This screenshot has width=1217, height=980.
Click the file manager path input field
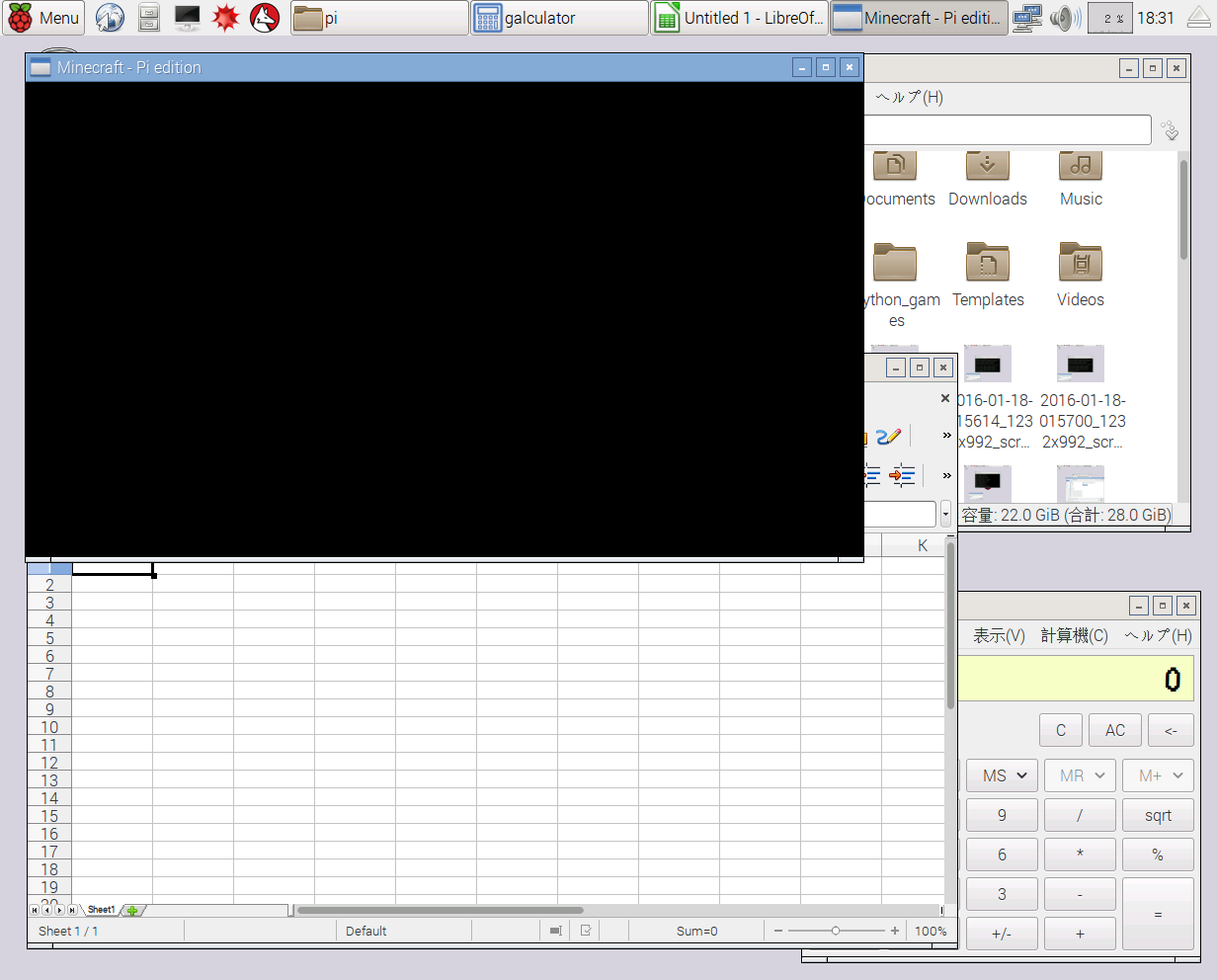1008,129
